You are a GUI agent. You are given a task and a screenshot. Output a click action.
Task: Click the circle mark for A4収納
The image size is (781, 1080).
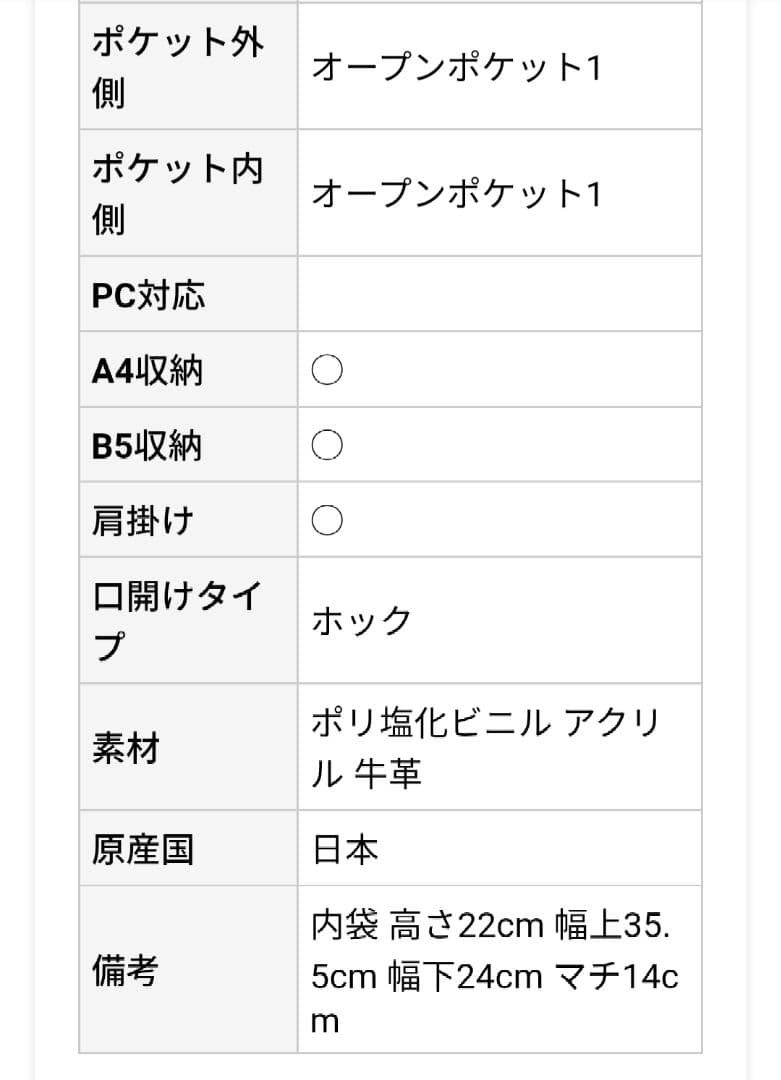pos(327,371)
